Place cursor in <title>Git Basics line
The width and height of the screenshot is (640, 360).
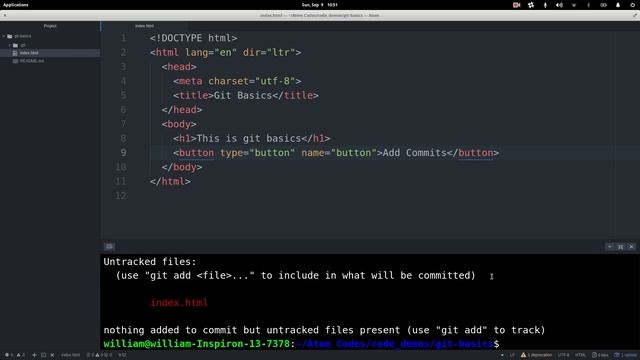[x=246, y=96]
